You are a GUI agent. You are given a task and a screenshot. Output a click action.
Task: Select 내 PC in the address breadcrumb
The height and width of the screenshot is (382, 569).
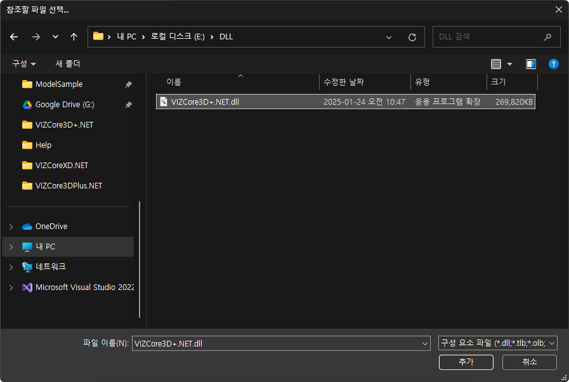tap(126, 37)
